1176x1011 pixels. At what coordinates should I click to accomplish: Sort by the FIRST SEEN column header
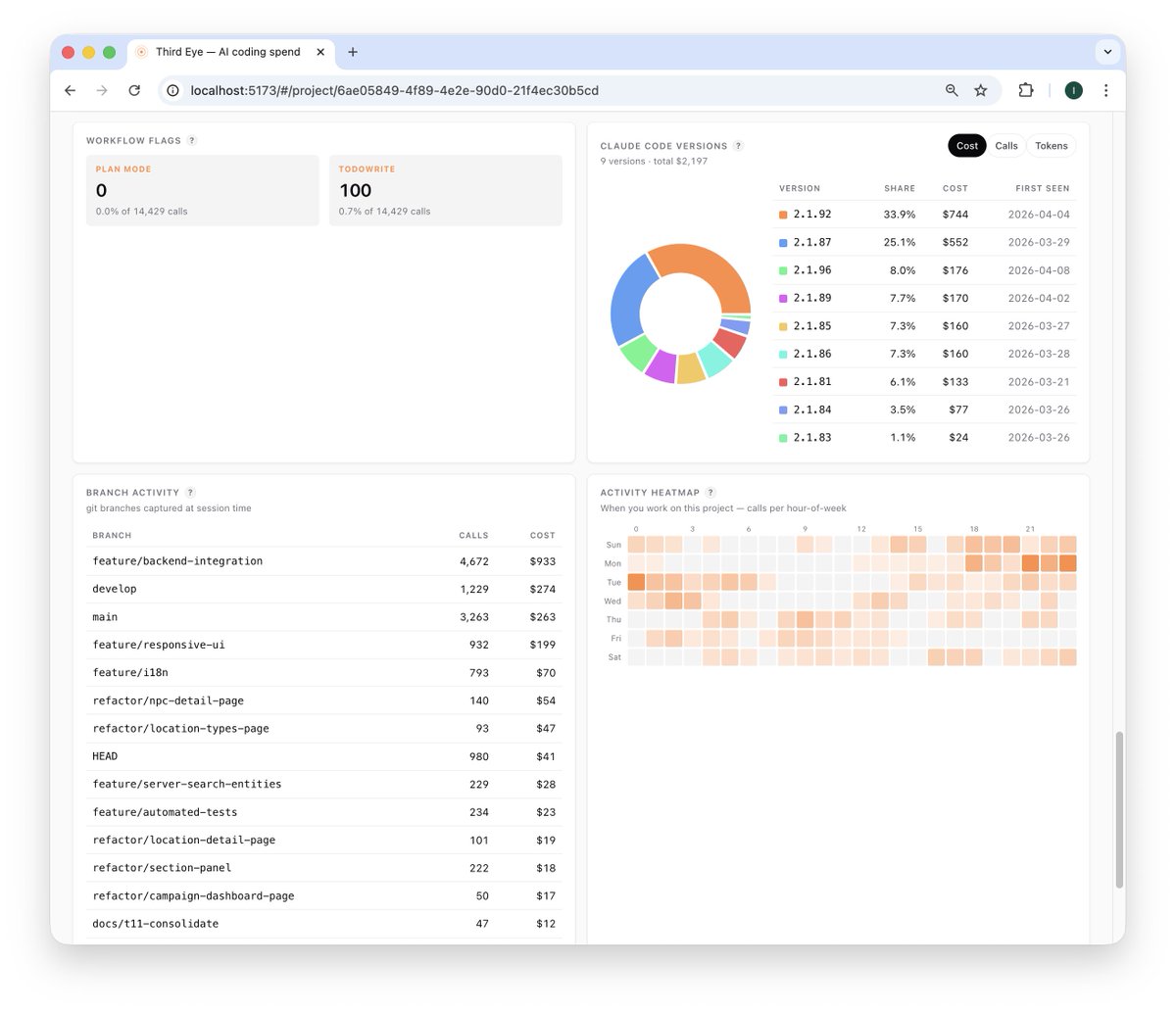(x=1043, y=188)
